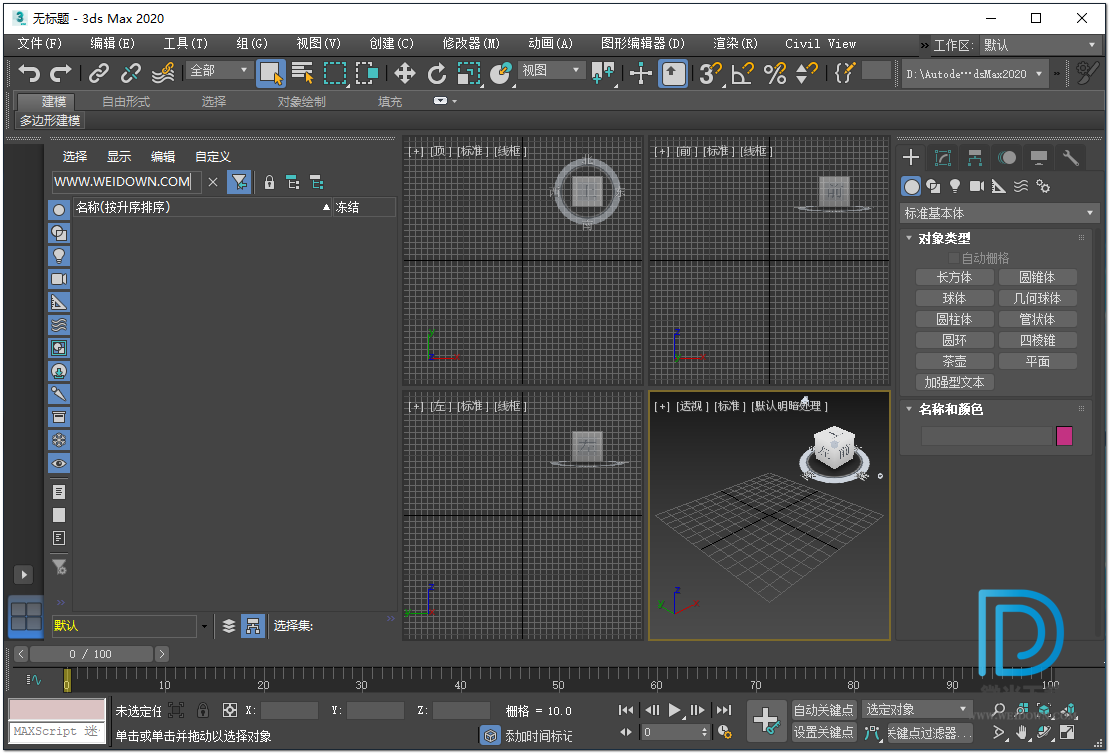This screenshot has width=1110, height=754.
Task: Open the 视图 reference coordinate dropdown
Action: (551, 70)
